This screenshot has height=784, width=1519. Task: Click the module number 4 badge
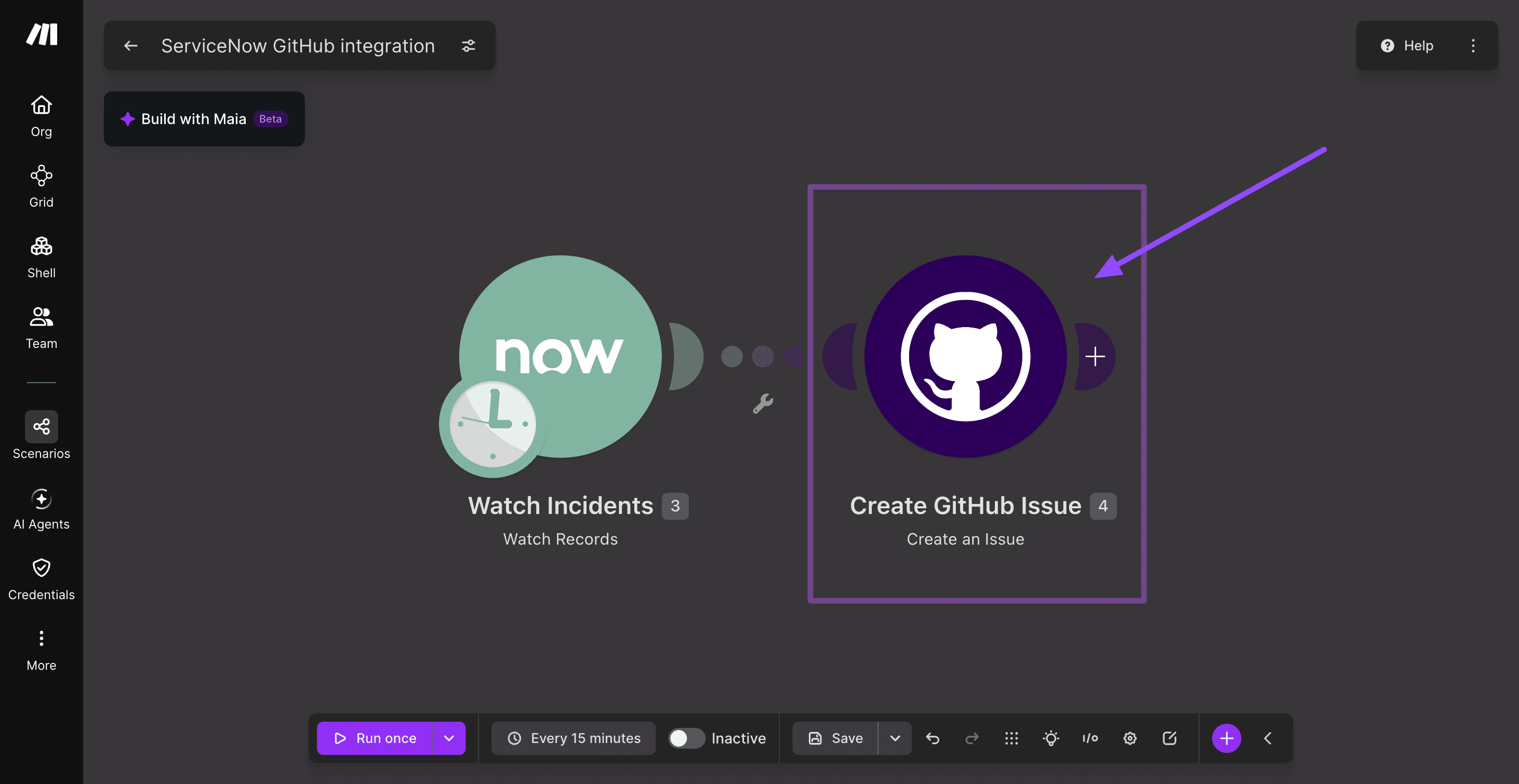click(x=1103, y=506)
